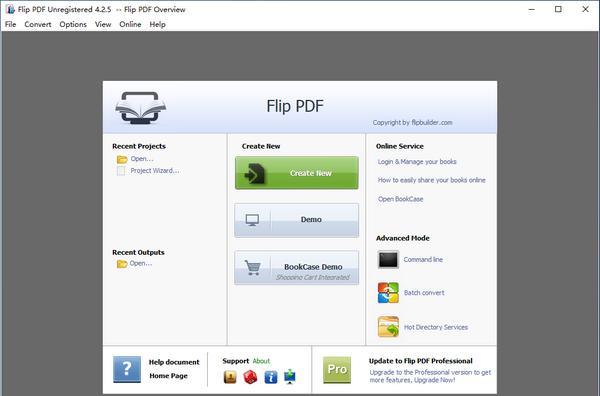Open Batch convert link

[424, 293]
